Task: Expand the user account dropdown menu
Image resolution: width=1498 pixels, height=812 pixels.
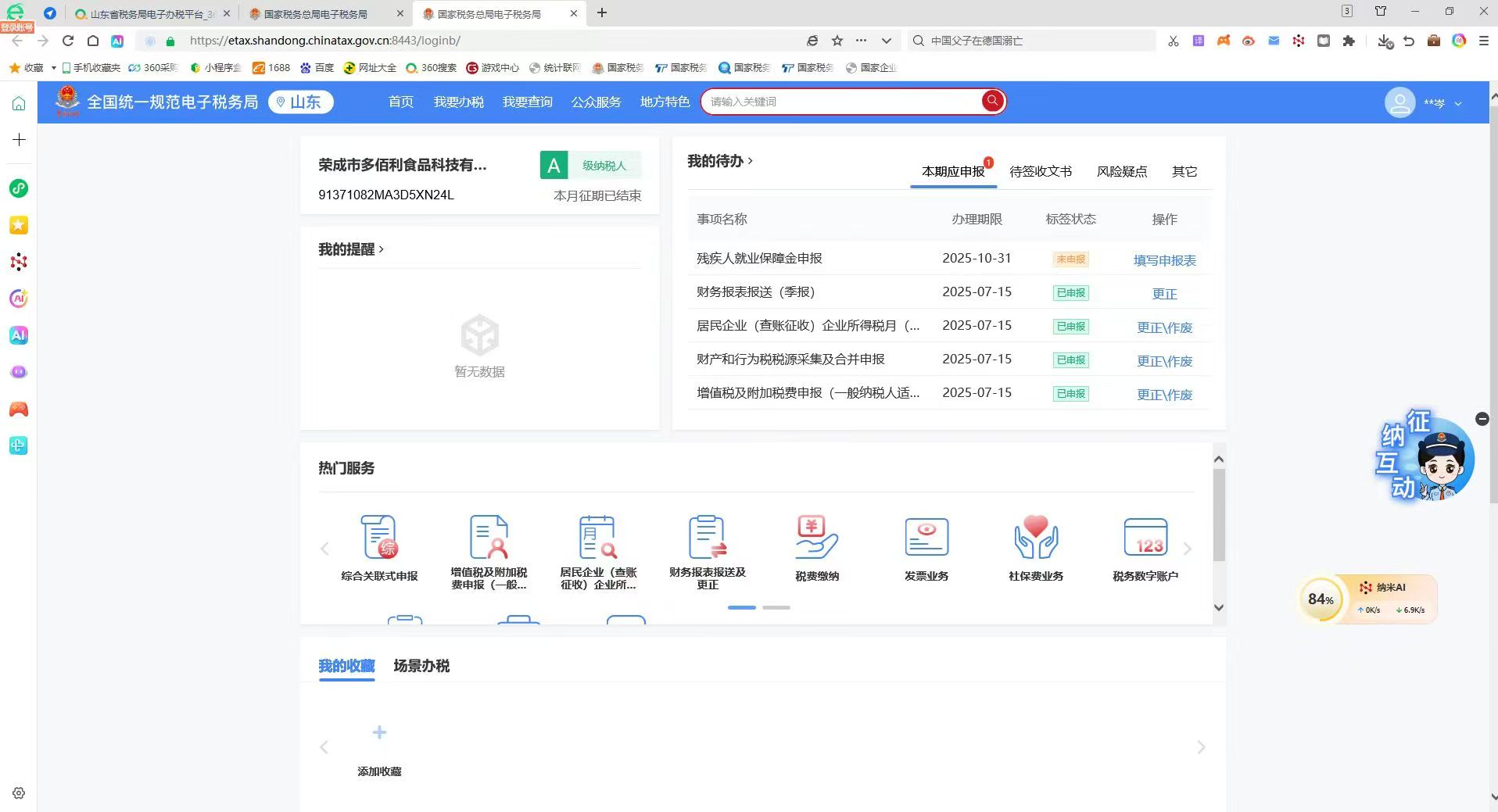Action: point(1457,103)
